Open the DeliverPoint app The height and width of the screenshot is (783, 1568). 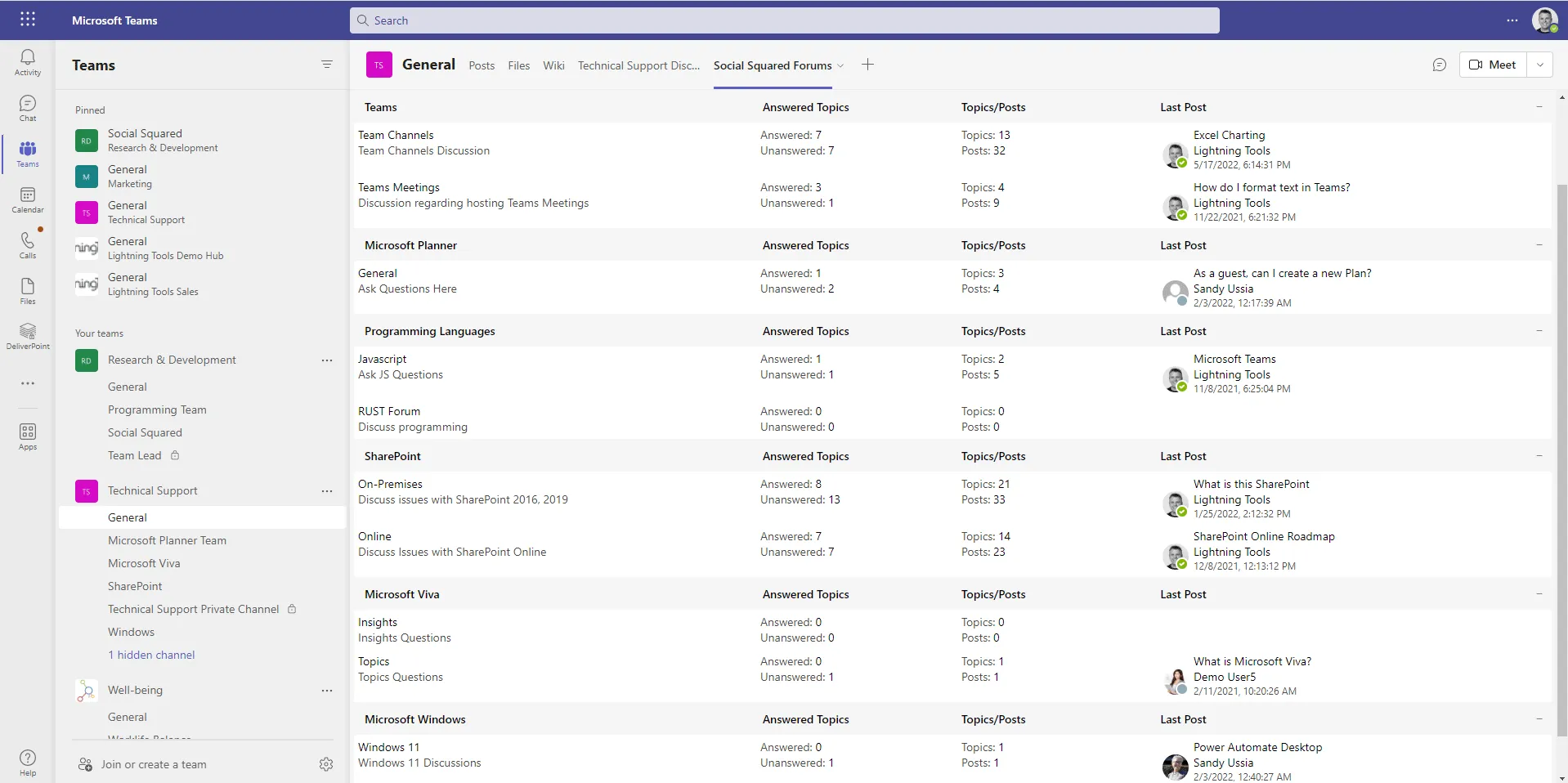[x=27, y=333]
